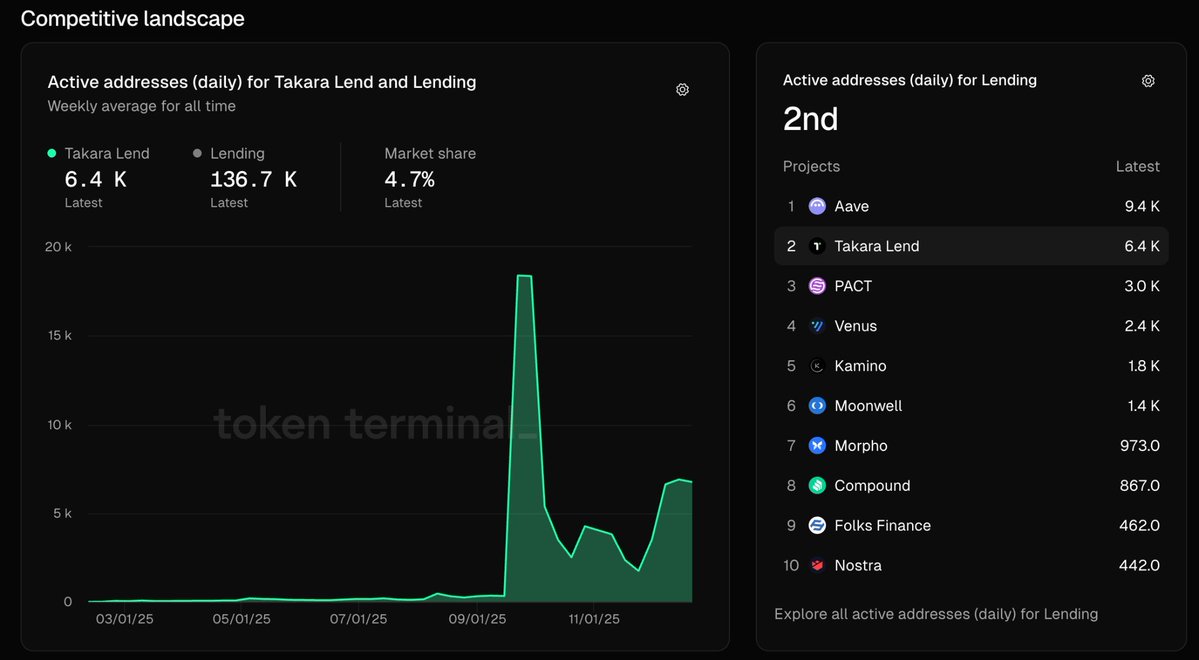Click the Projects column header
The height and width of the screenshot is (660, 1199).
[811, 167]
